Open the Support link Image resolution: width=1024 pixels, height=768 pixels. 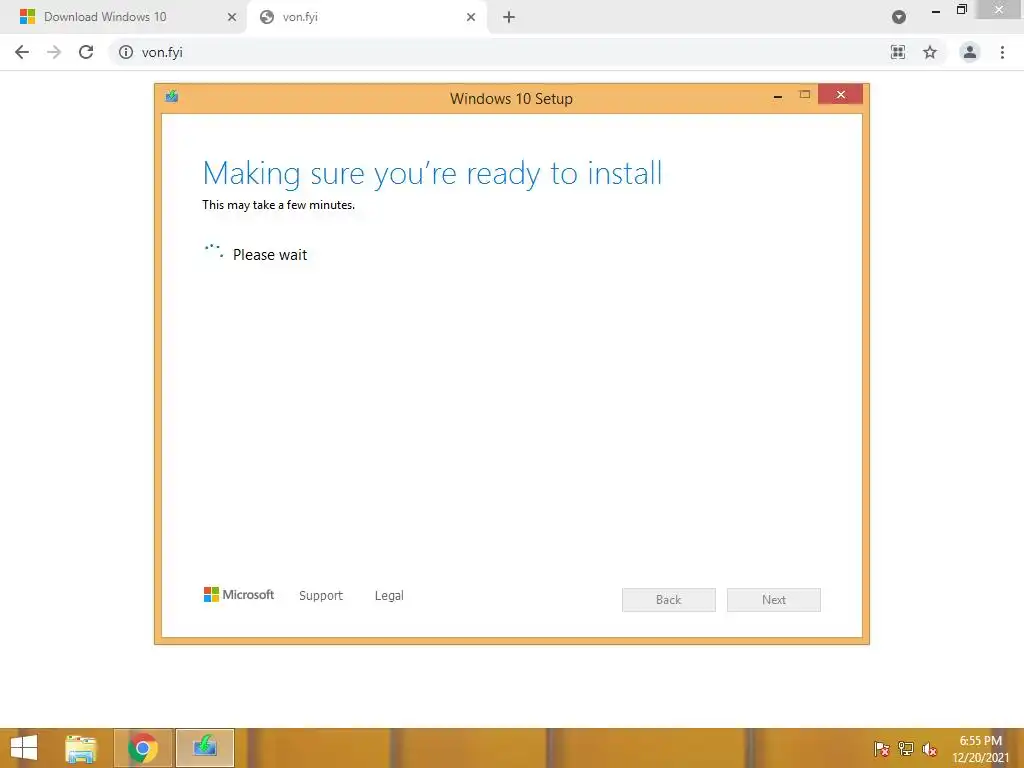click(x=321, y=596)
